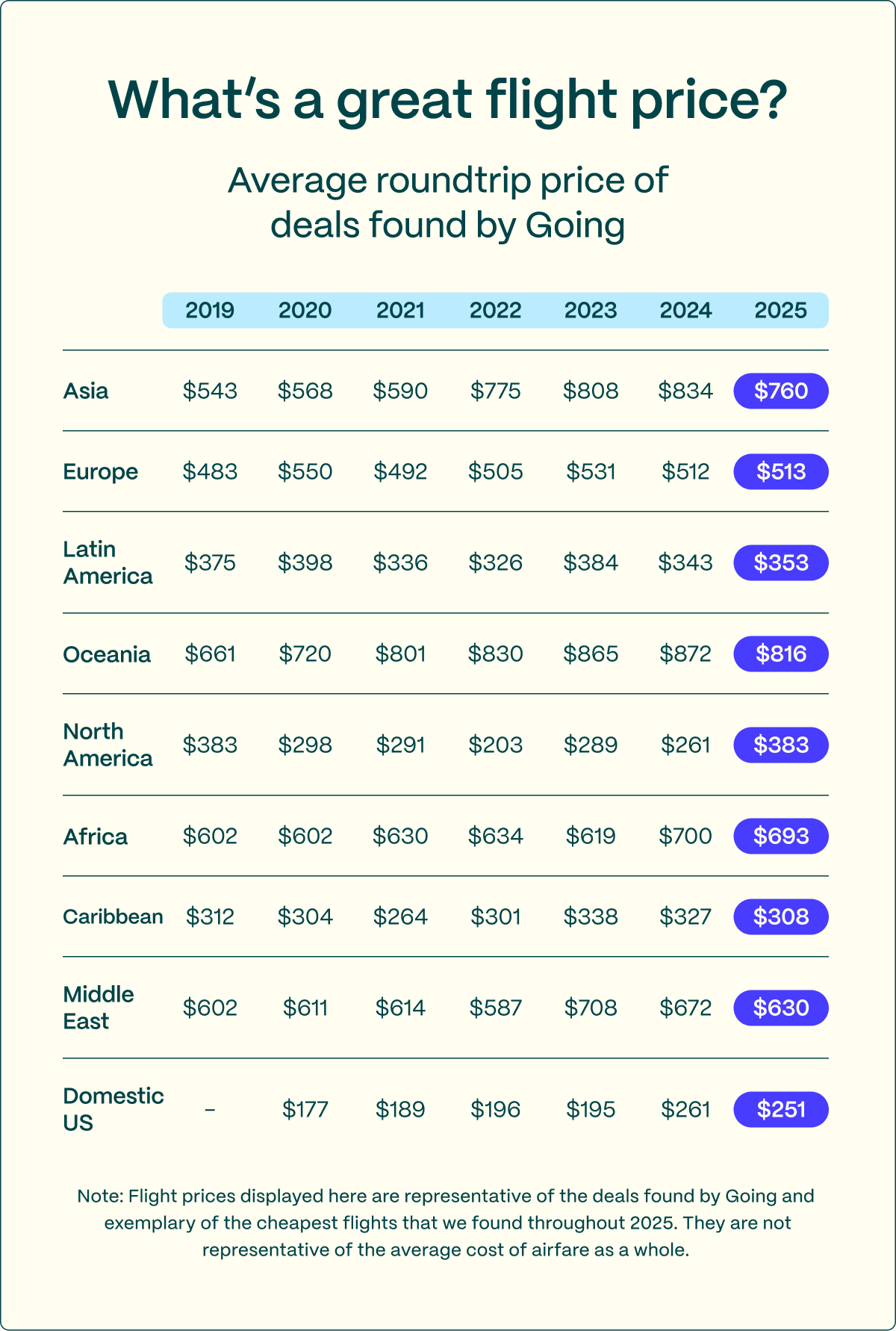
Task: Click the Middle East $630 badge
Action: click(x=781, y=1008)
